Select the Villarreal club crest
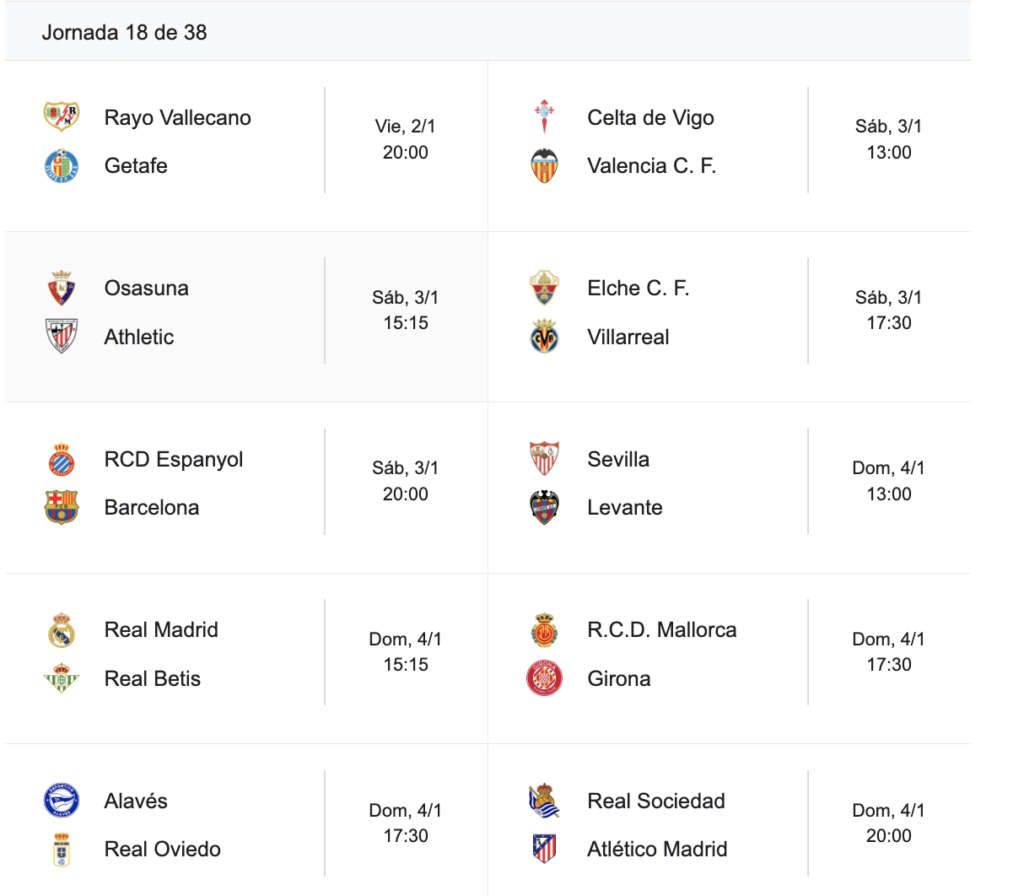The image size is (1024, 896). click(x=544, y=336)
